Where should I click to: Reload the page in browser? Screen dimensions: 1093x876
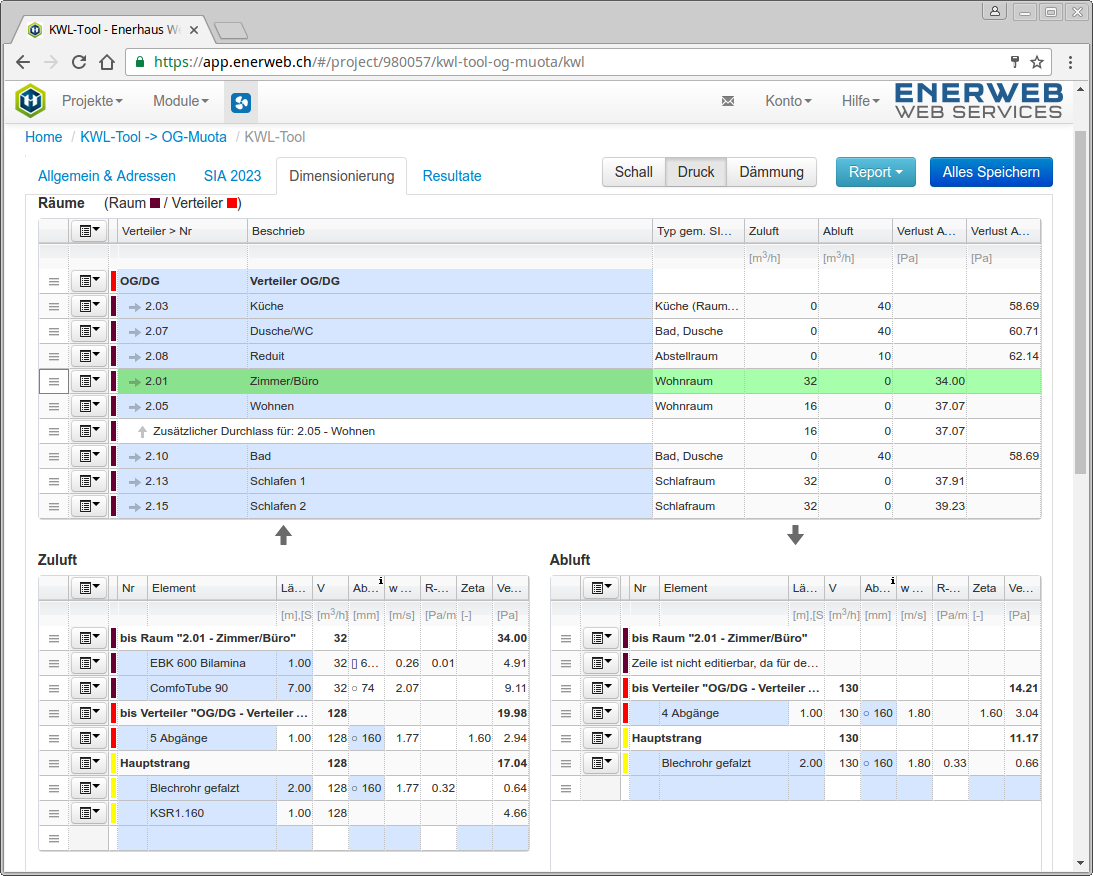point(79,62)
